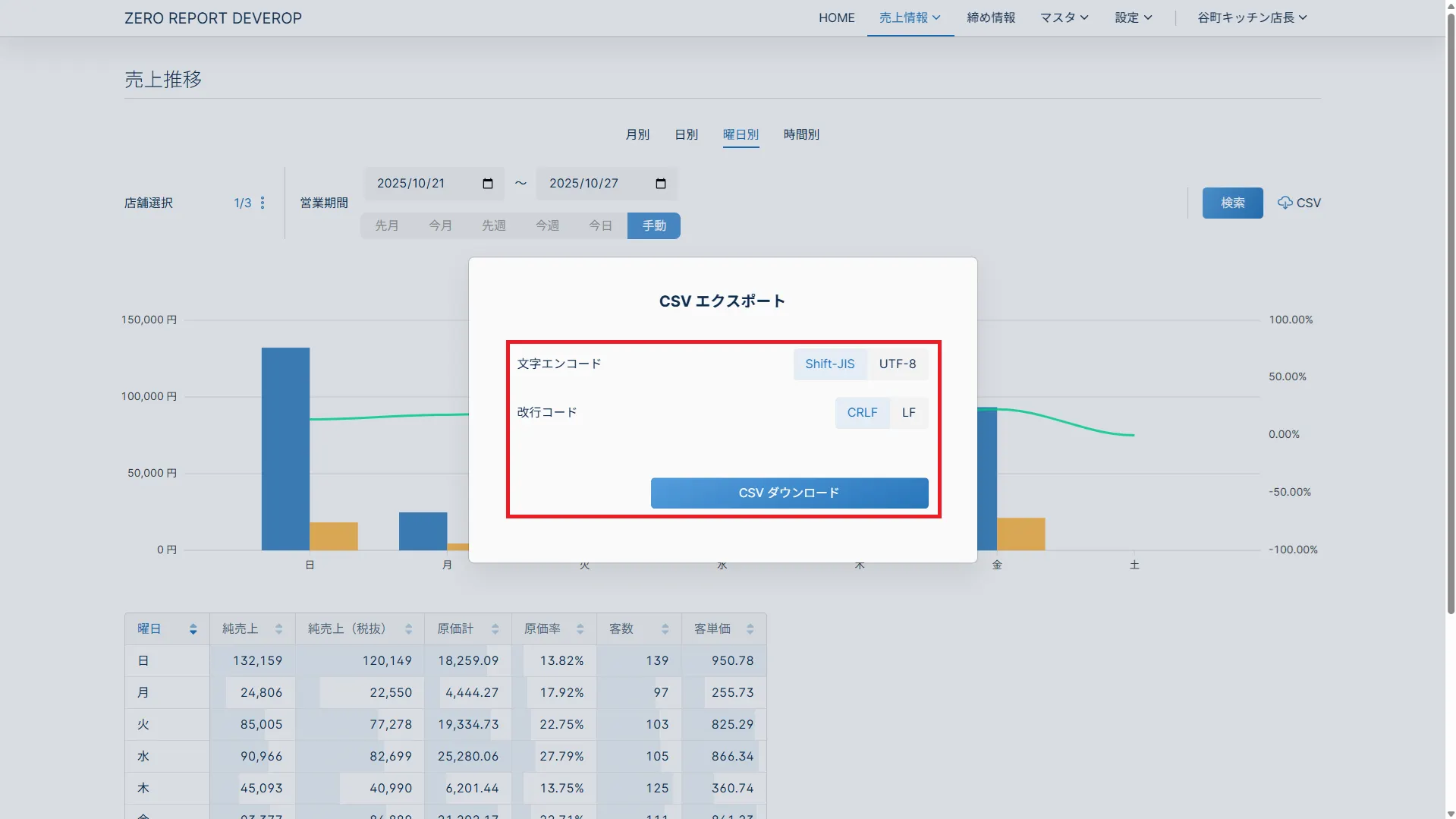Select the 先週 period preset

[493, 225]
